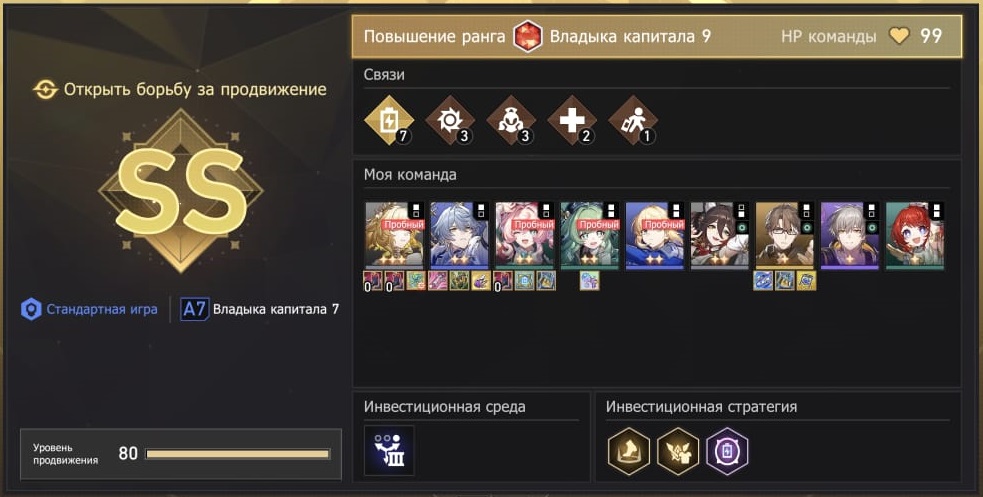The height and width of the screenshot is (497, 983).
Task: Select the red-haired character at row end
Action: (915, 236)
